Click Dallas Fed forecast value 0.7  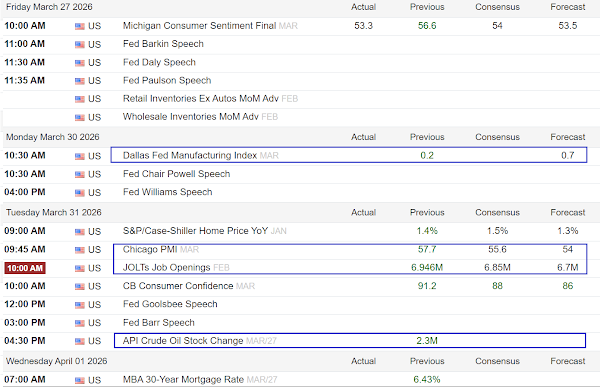click(x=567, y=155)
